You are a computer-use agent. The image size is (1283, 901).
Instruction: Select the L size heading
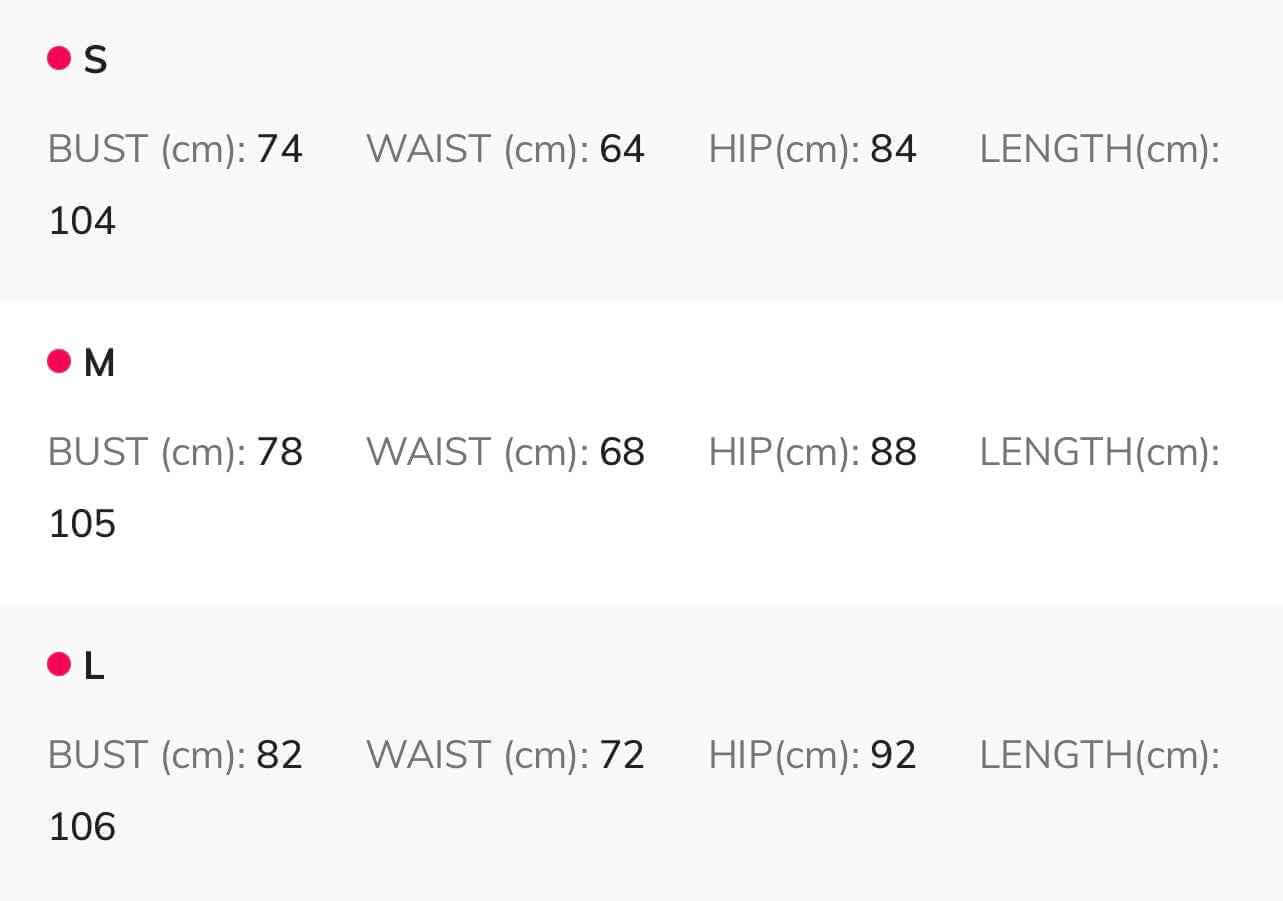[94, 667]
